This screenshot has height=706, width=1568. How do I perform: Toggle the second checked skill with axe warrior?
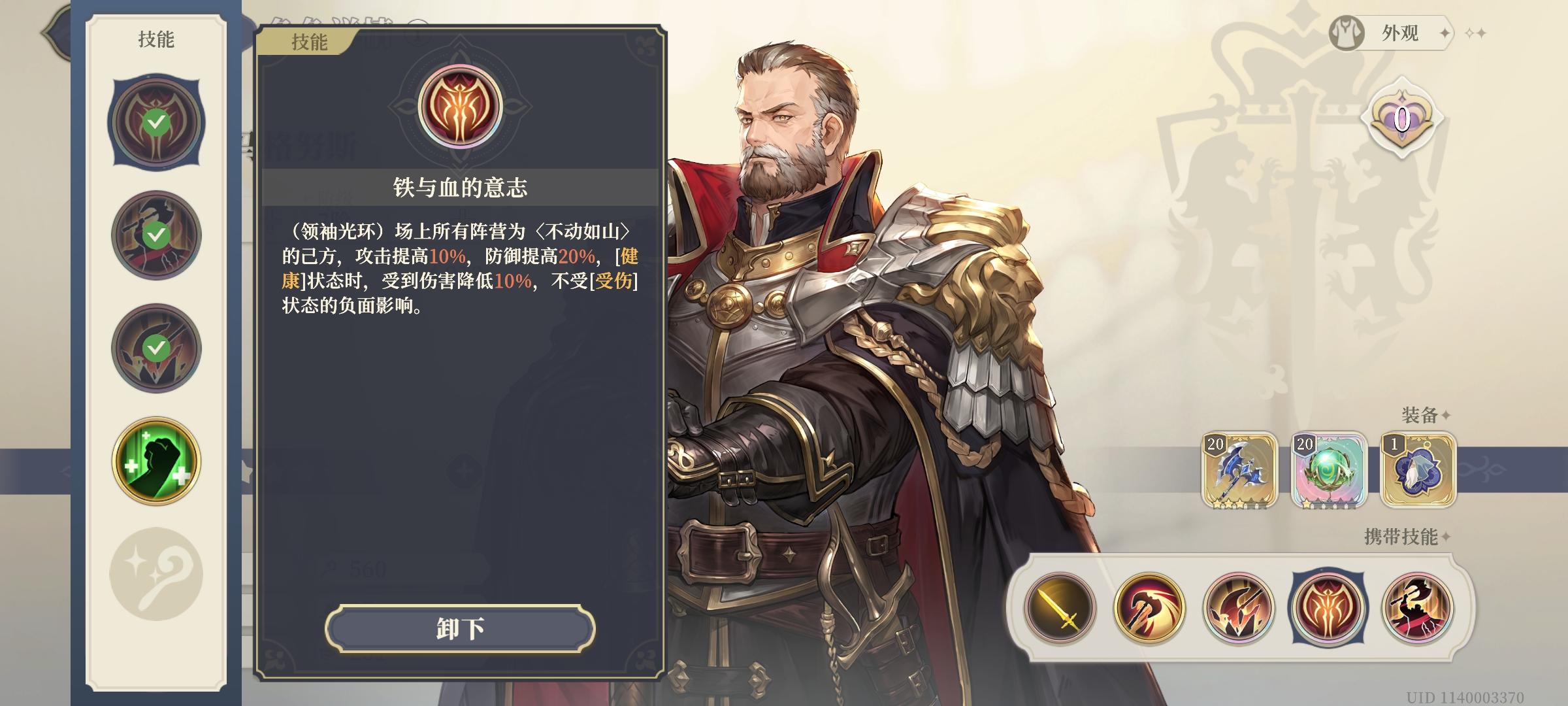pyautogui.click(x=156, y=235)
